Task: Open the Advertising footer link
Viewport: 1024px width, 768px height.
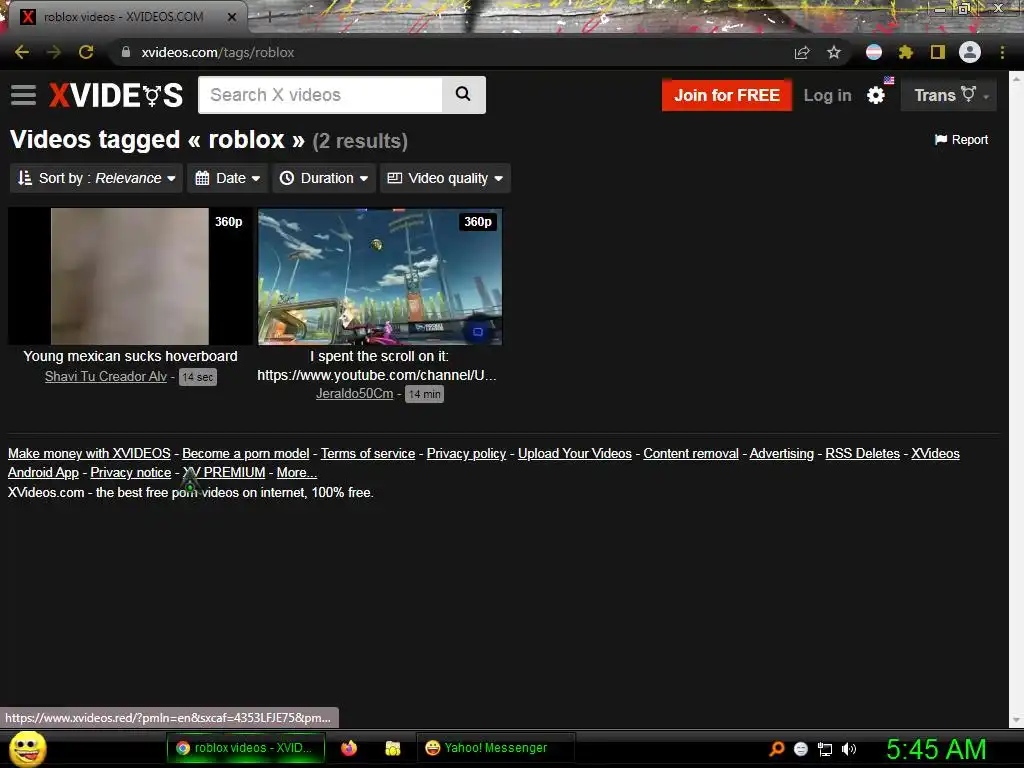Action: [782, 453]
